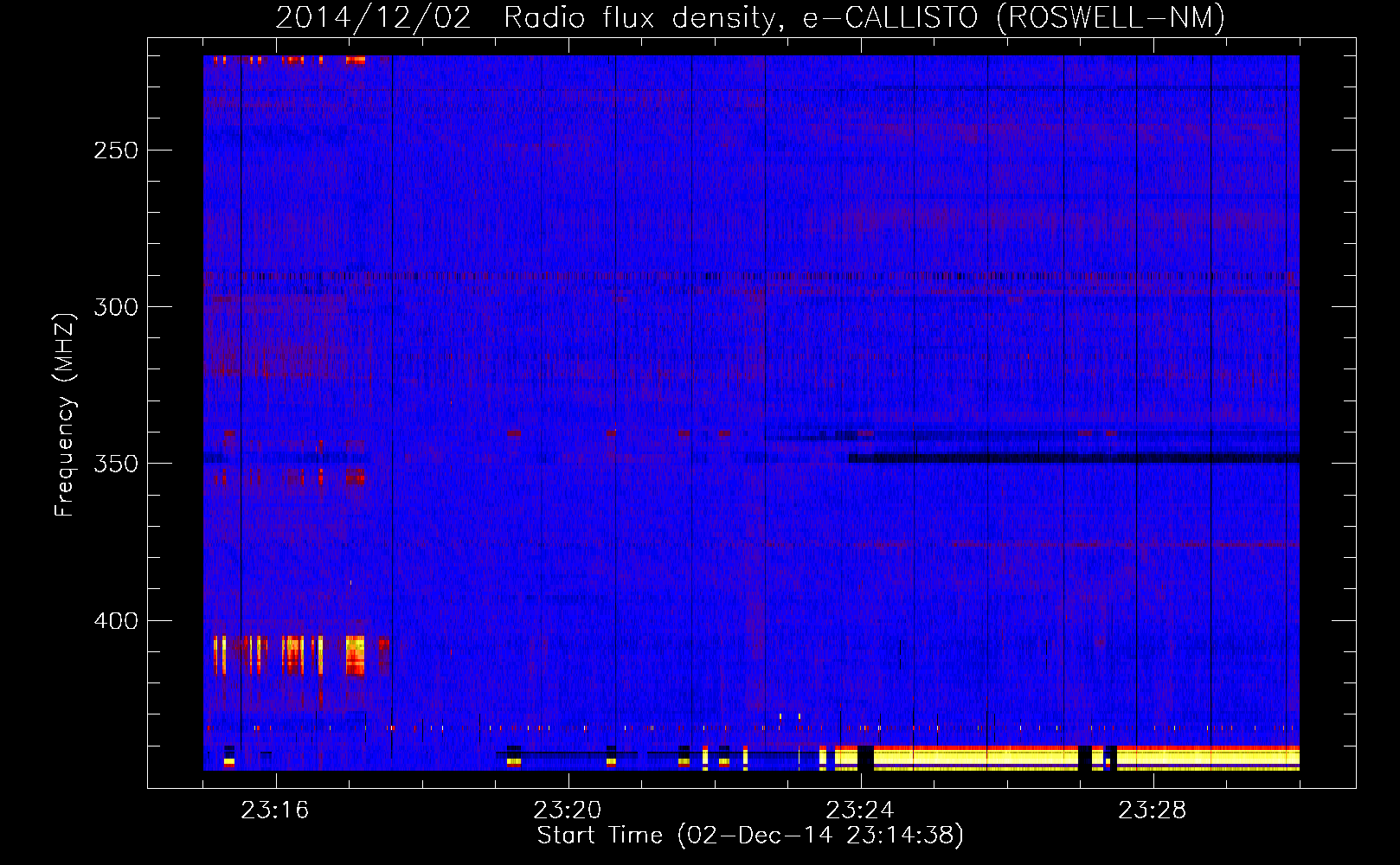Click the 300 frequency tick label
This screenshot has width=1400, height=865.
pos(115,307)
